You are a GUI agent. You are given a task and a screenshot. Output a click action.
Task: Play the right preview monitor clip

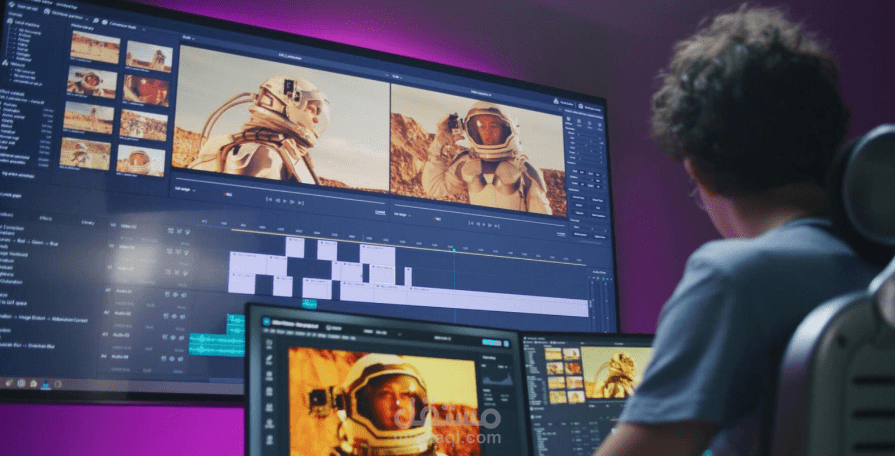[x=484, y=224]
